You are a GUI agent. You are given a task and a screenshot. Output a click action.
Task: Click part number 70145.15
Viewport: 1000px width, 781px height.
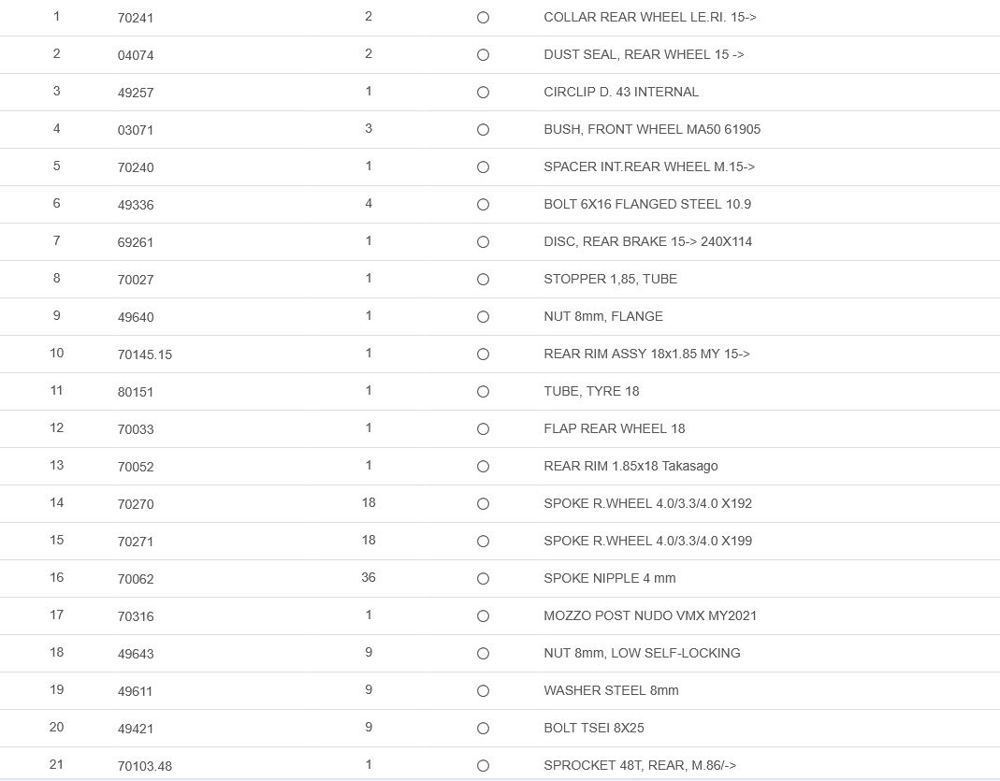point(145,355)
